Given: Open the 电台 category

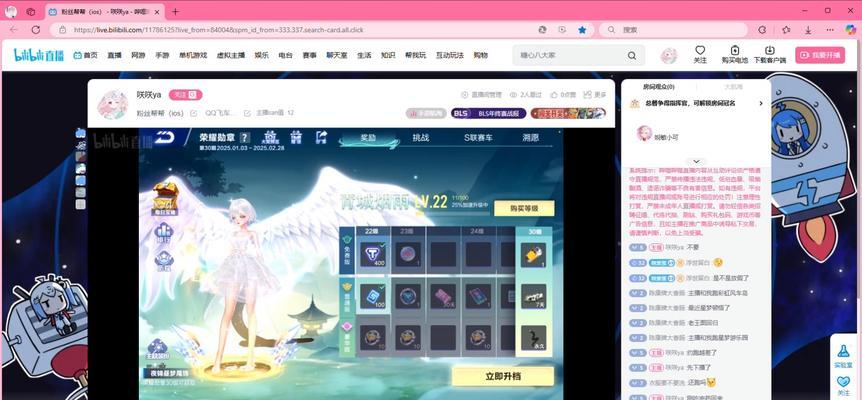Looking at the screenshot, I should (x=285, y=55).
